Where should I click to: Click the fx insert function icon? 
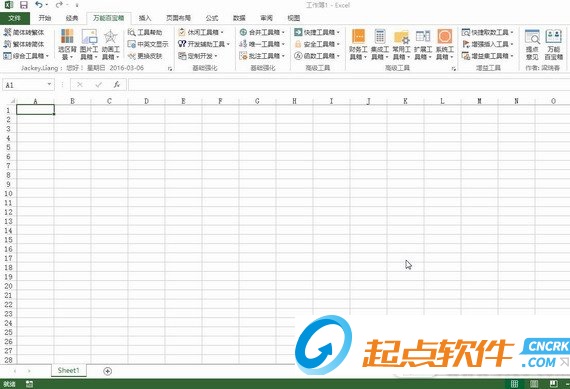(117, 85)
